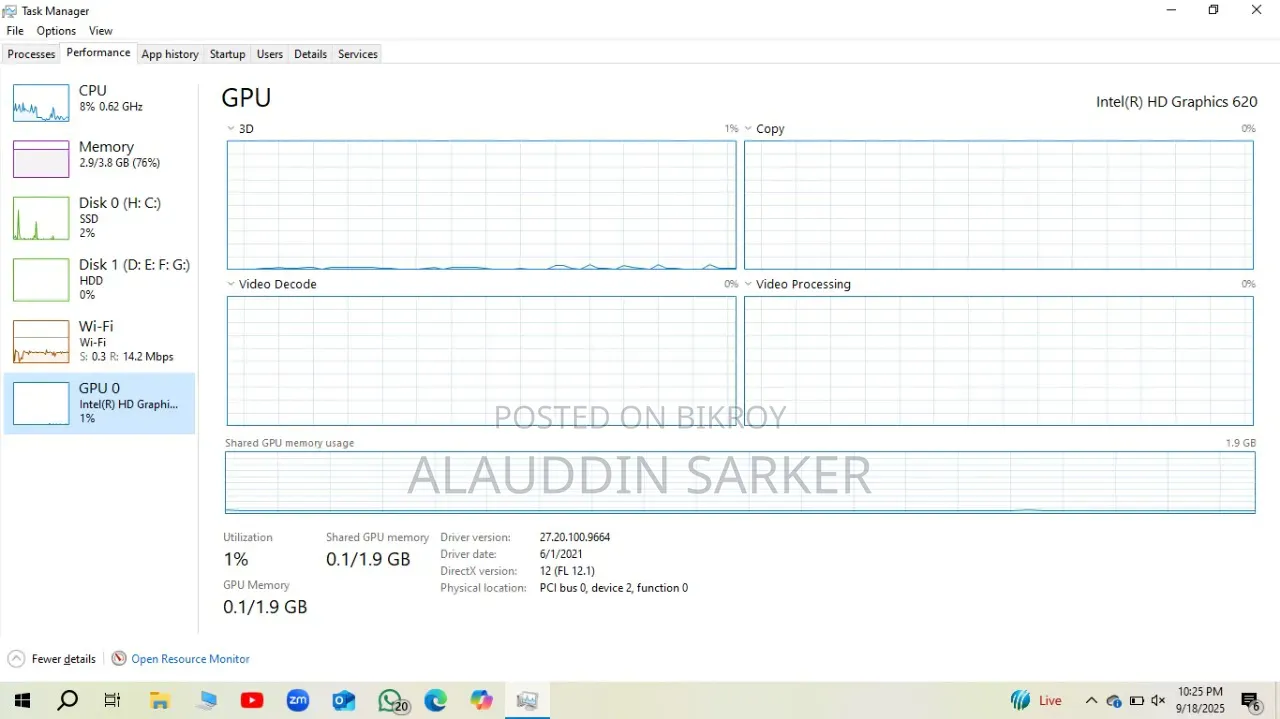Image resolution: width=1280 pixels, height=719 pixels.
Task: Switch to the Startup tab
Action: coord(227,54)
